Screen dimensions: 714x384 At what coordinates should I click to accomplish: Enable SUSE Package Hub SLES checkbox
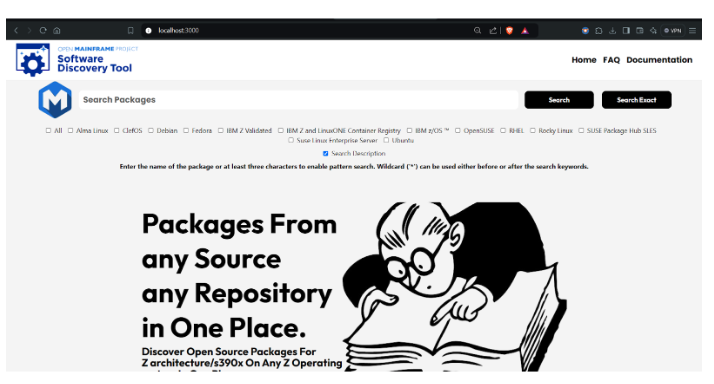(x=581, y=131)
